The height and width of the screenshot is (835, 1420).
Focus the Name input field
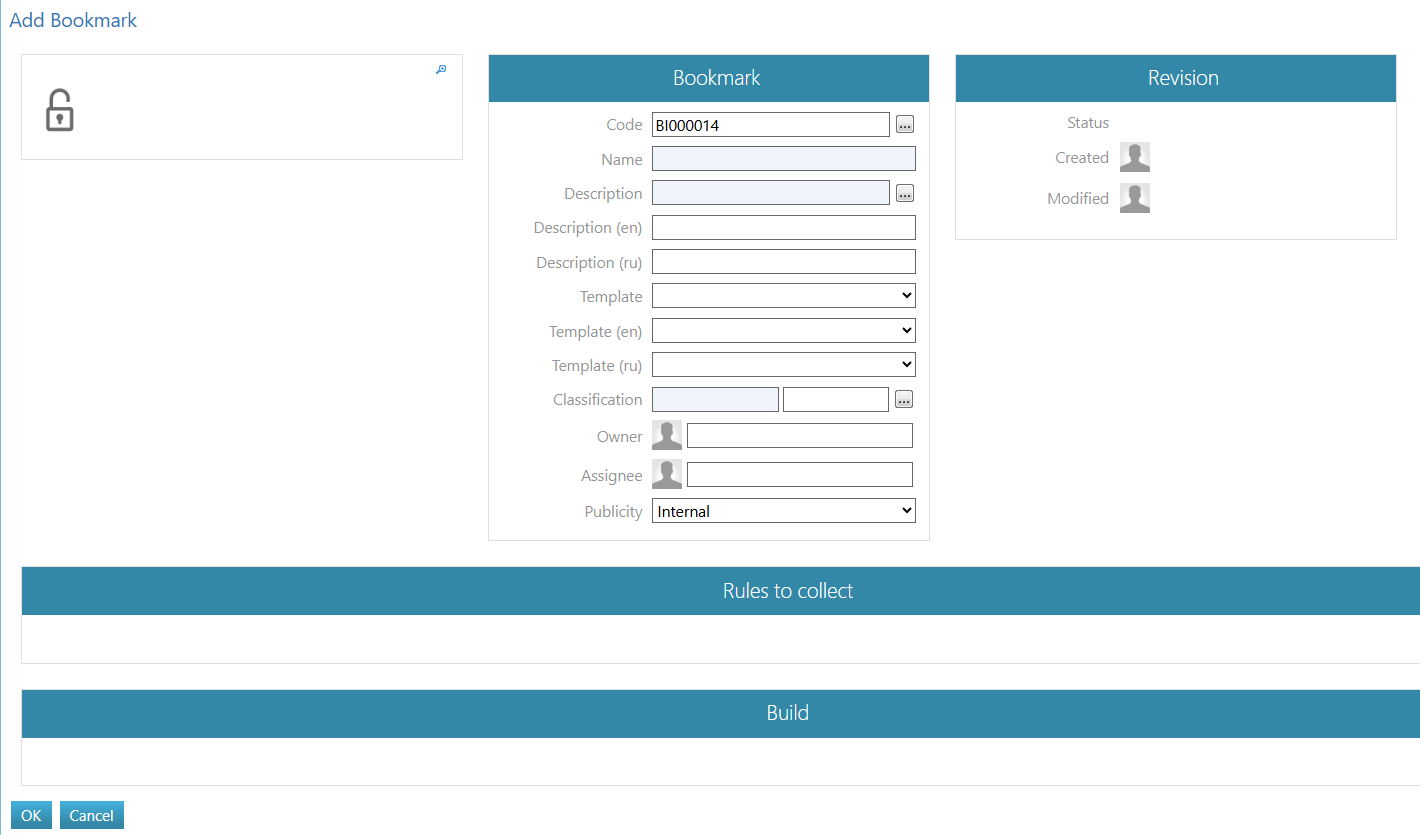(x=783, y=159)
